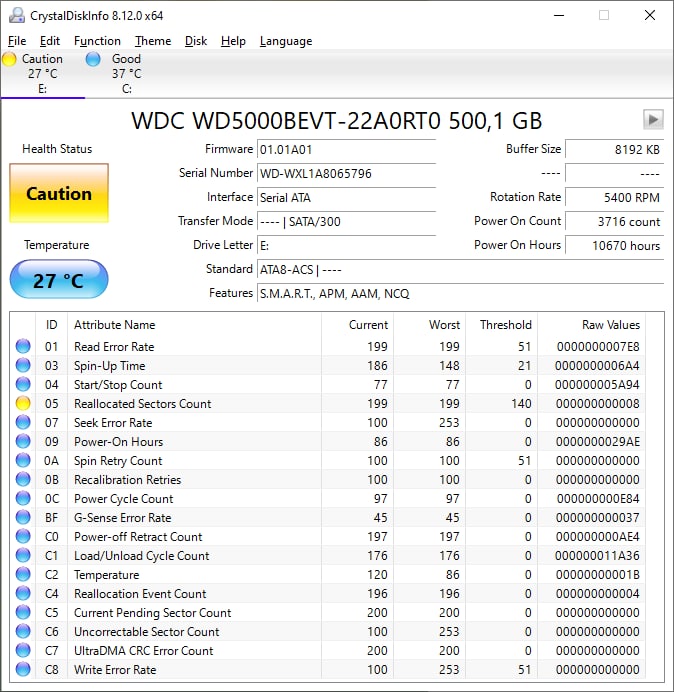Screen dimensions: 674x692
Task: Click raw value 0000000007E8 of Read Error Rate
Action: (598, 346)
